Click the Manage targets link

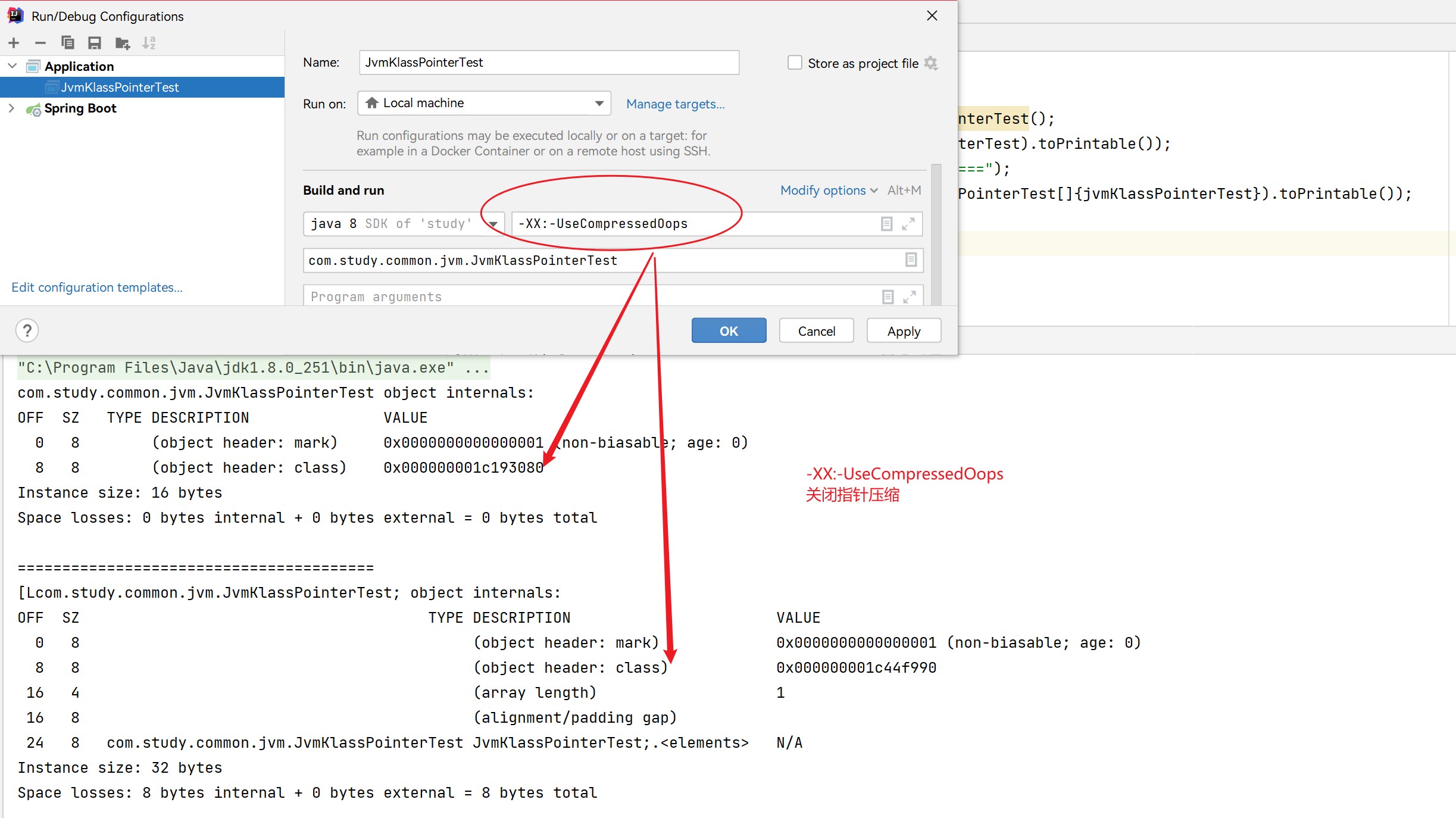point(675,104)
